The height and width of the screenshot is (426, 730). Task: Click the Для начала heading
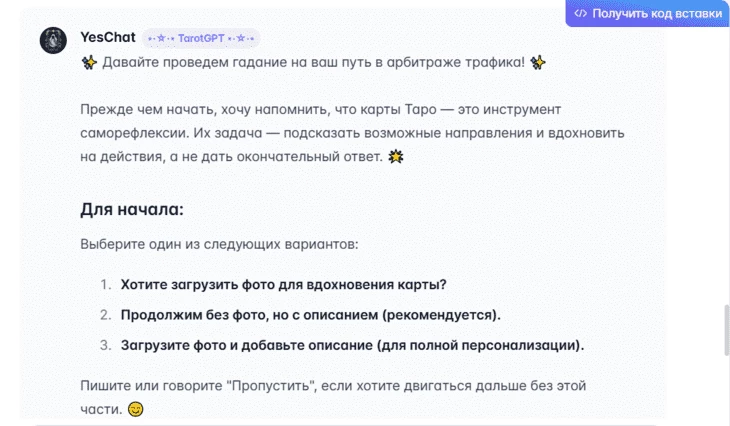(x=132, y=210)
